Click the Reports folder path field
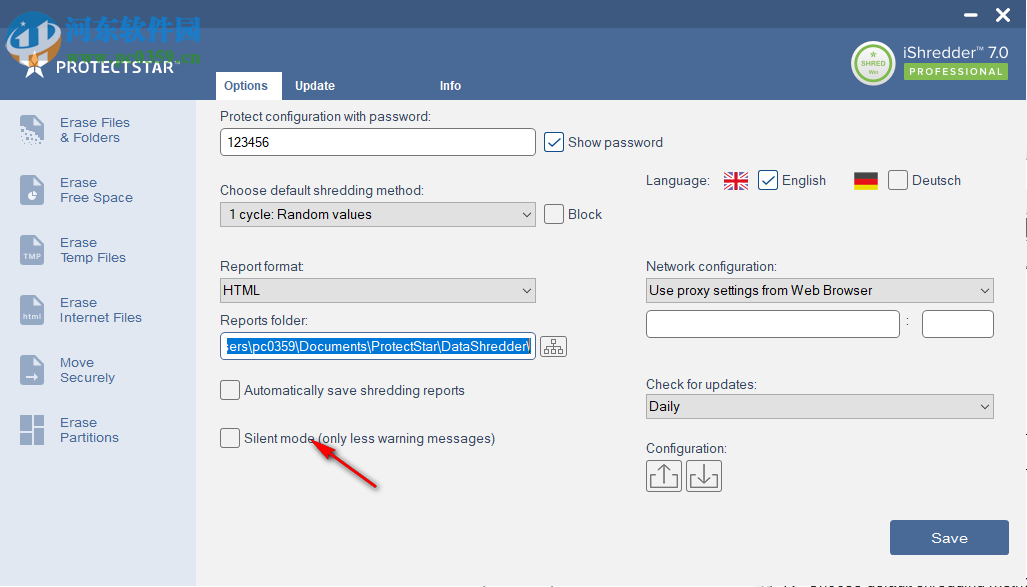Screen dimensions: 1027x587 coord(378,347)
